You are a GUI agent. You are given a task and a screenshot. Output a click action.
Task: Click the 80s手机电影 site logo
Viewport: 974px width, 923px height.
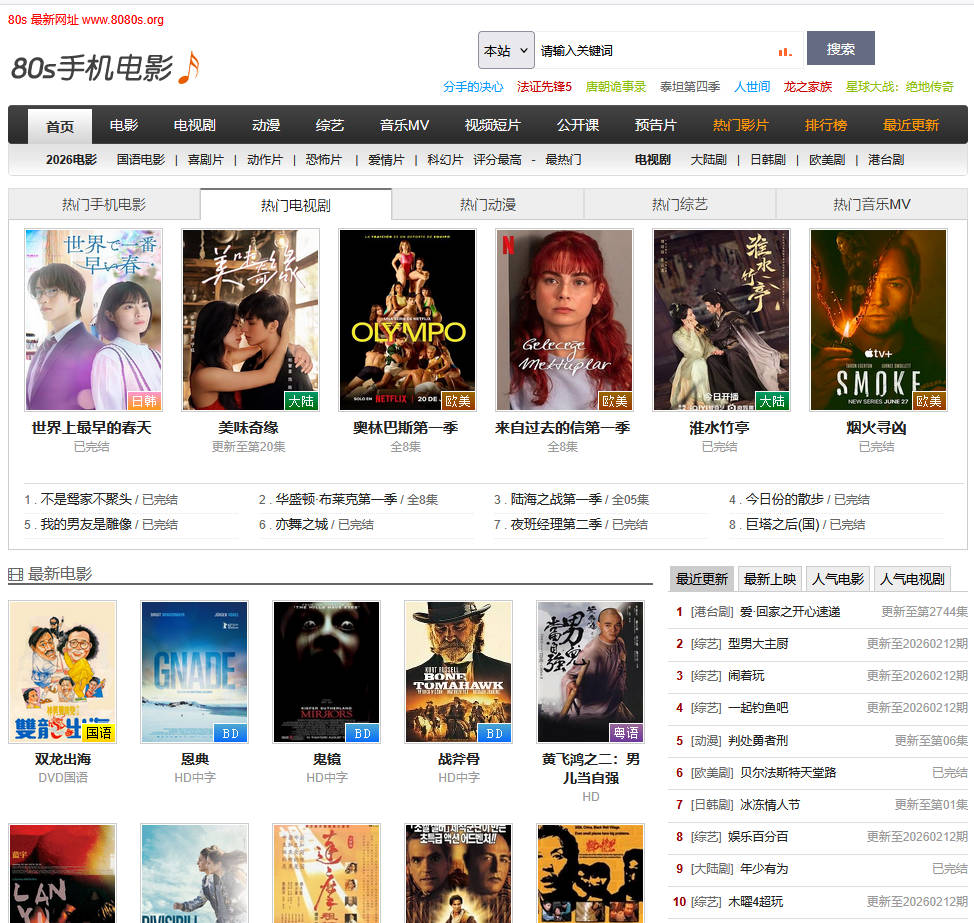pos(105,67)
